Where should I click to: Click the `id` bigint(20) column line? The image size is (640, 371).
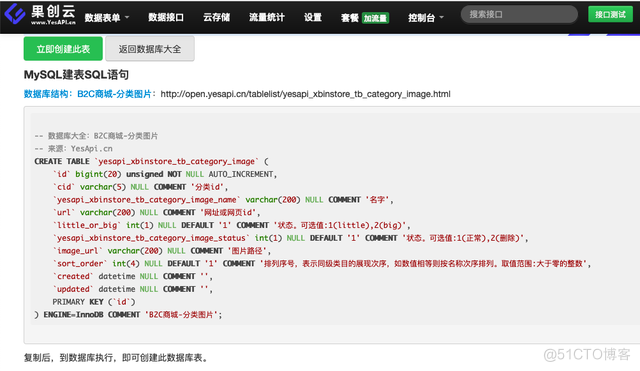165,174
